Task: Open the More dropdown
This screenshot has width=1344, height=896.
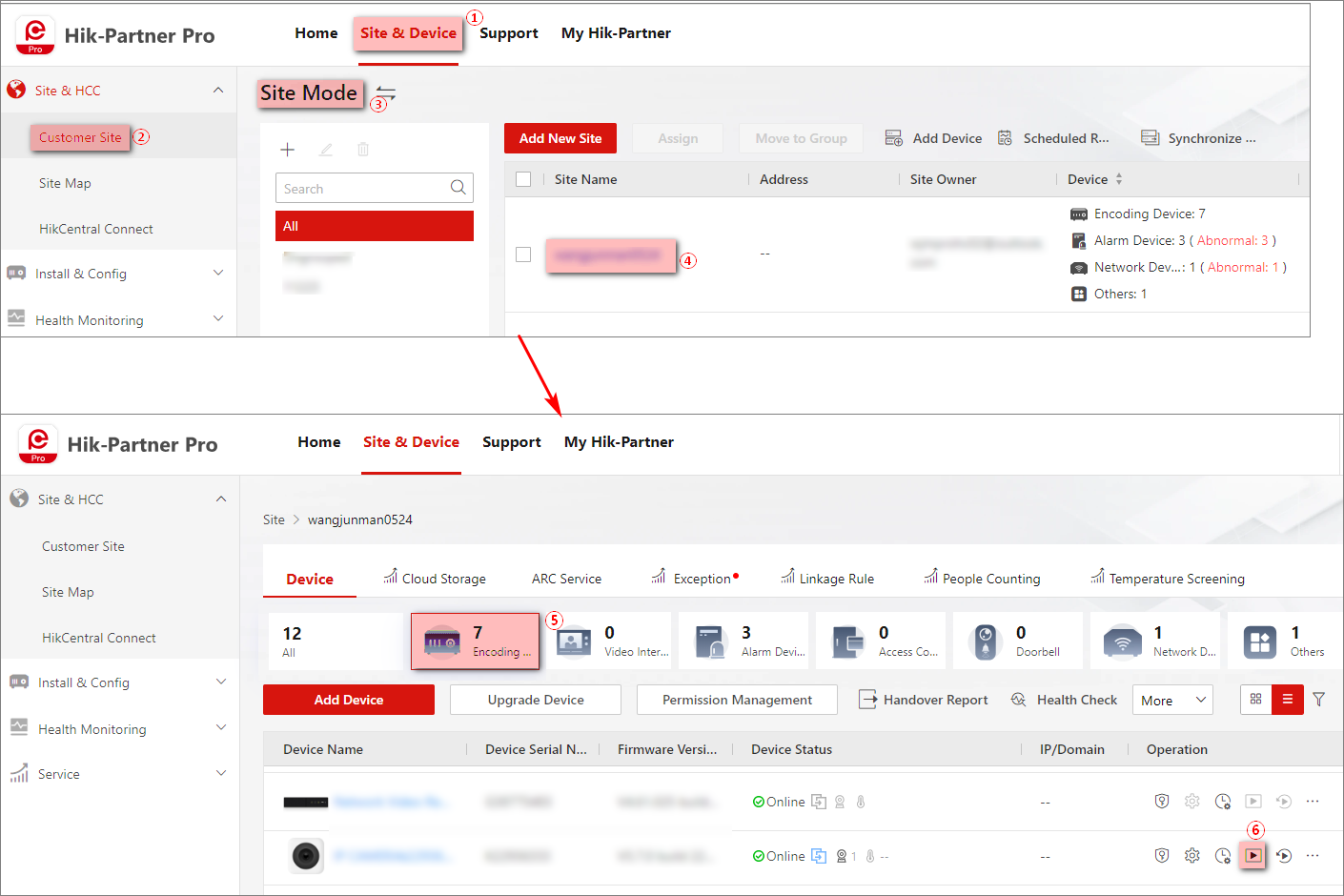Action: click(x=1172, y=700)
